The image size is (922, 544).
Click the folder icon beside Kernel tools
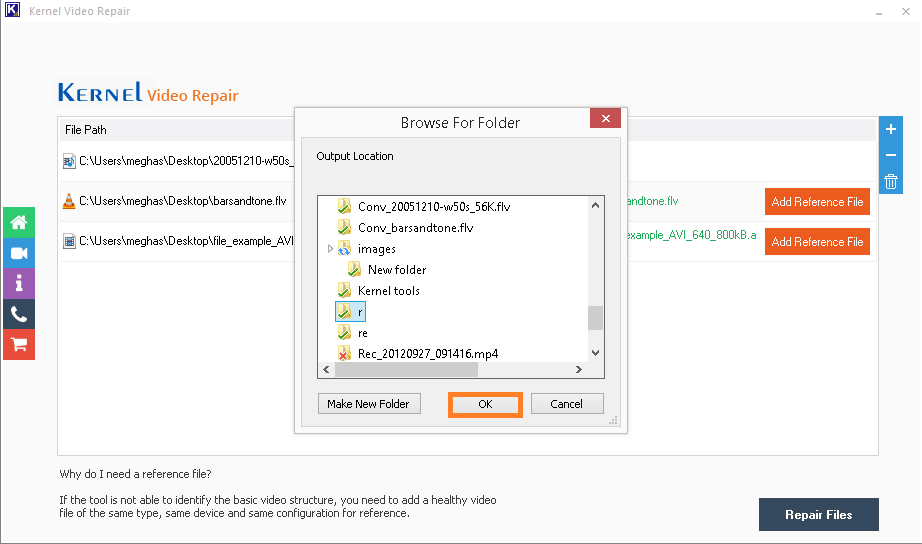pos(344,291)
